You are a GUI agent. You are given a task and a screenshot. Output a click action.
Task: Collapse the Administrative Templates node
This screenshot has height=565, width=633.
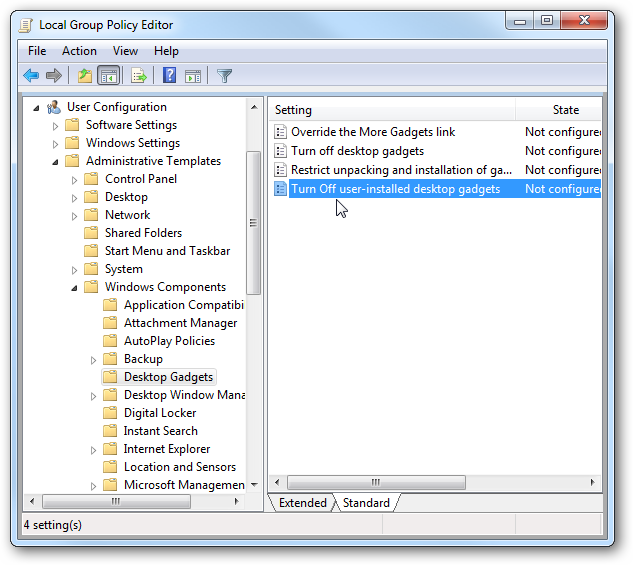55,162
